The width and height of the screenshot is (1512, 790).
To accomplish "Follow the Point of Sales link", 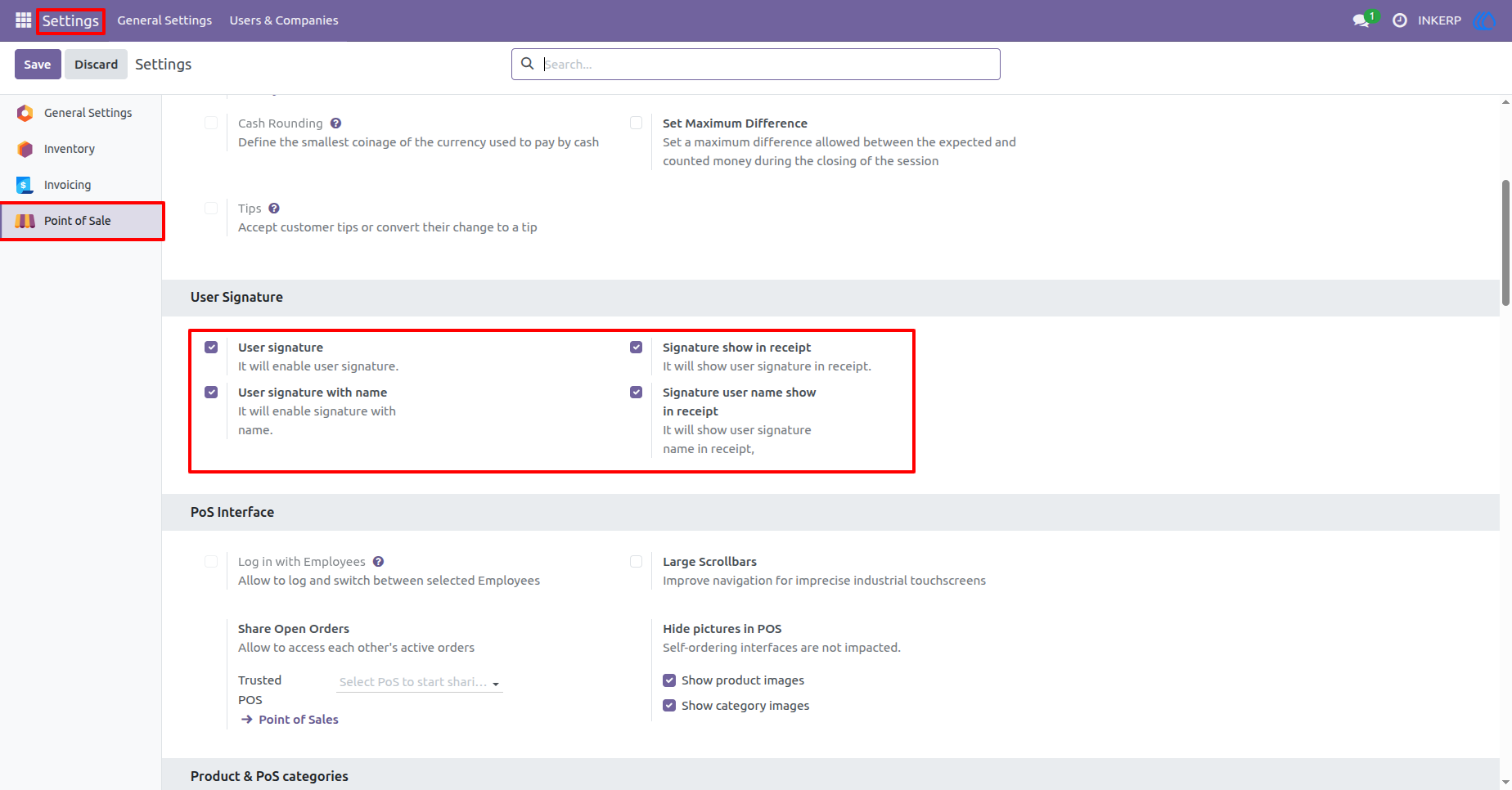I will pyautogui.click(x=298, y=720).
